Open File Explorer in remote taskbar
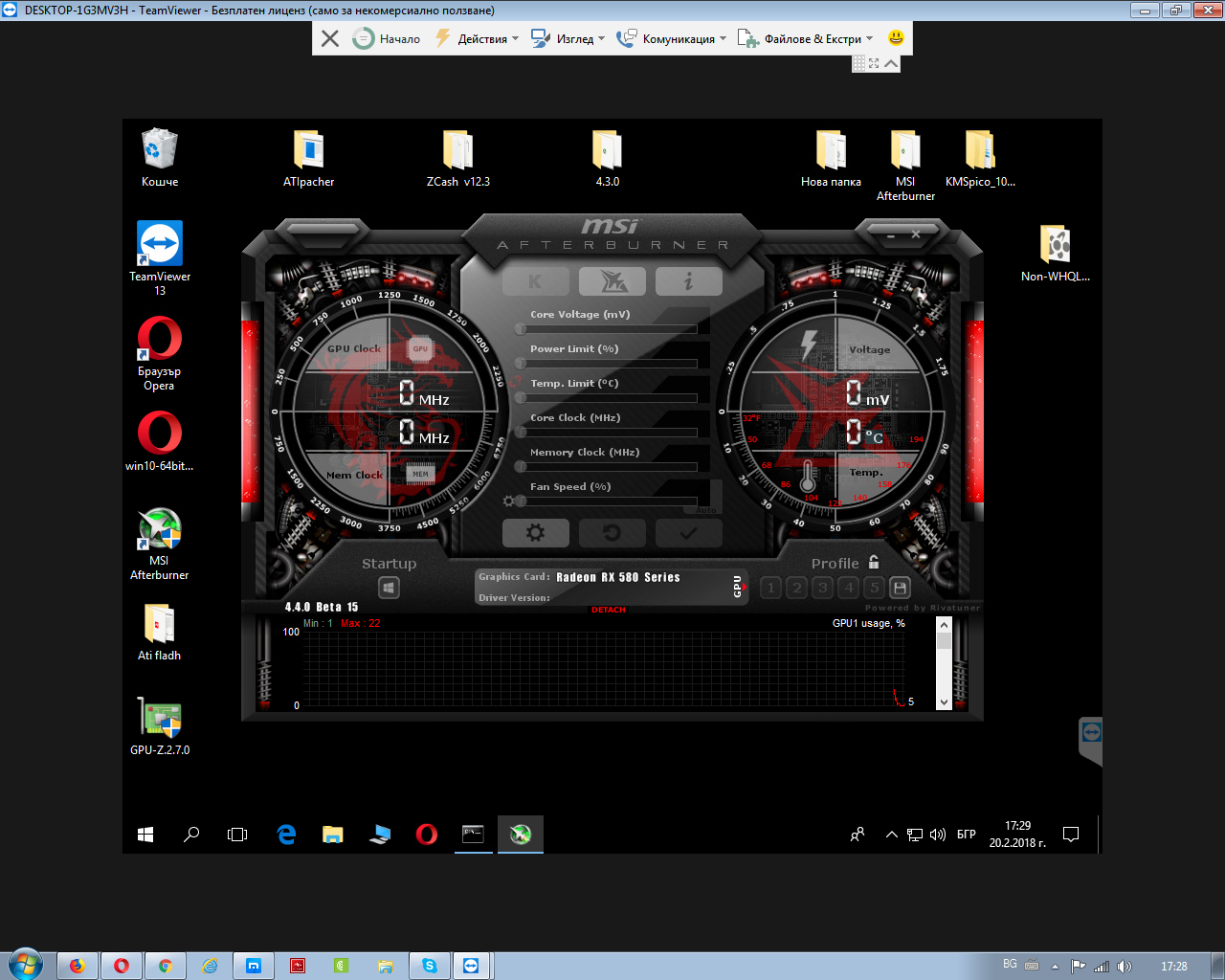 [x=333, y=835]
